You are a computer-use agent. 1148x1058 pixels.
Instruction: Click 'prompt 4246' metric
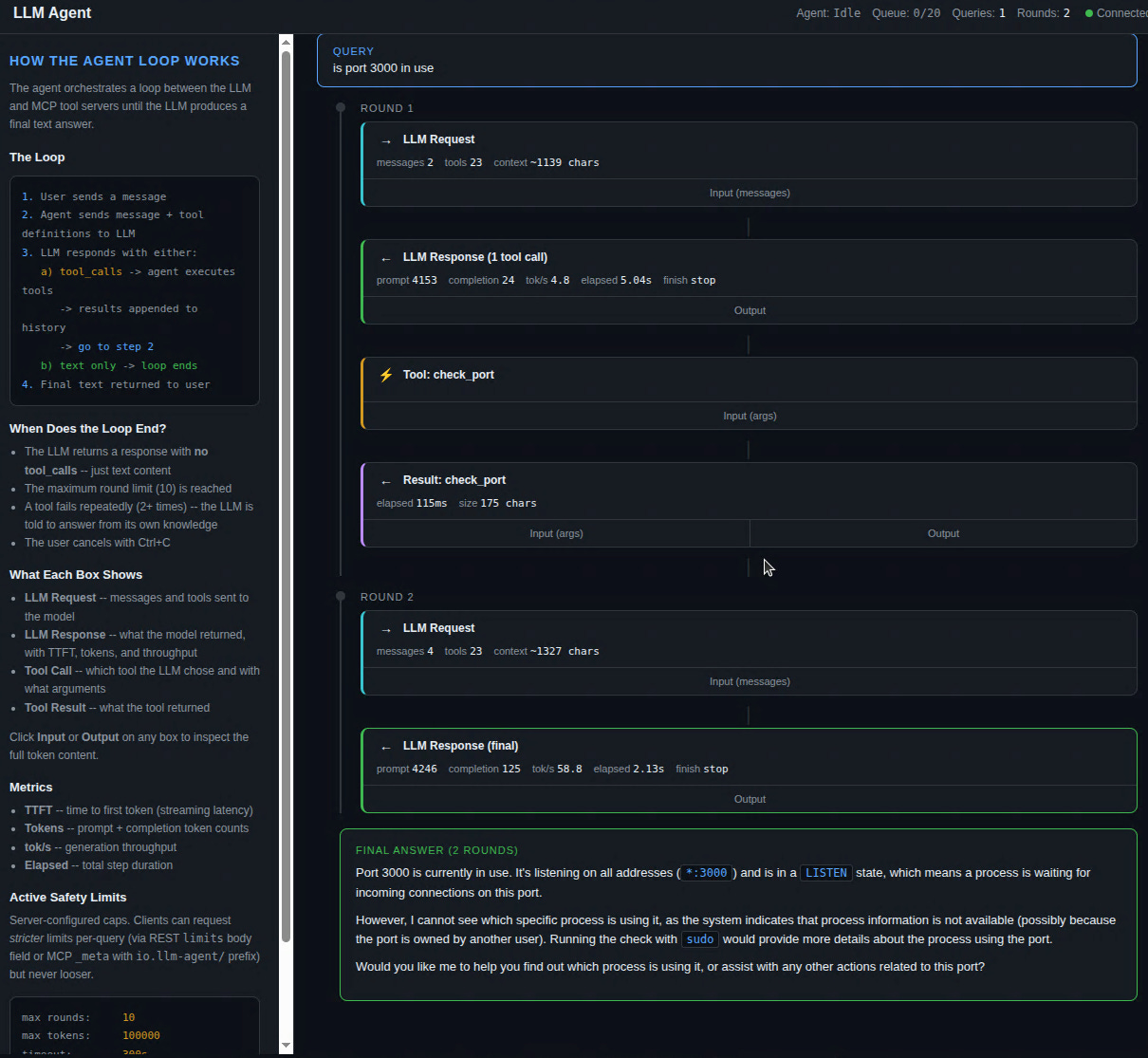pos(407,769)
